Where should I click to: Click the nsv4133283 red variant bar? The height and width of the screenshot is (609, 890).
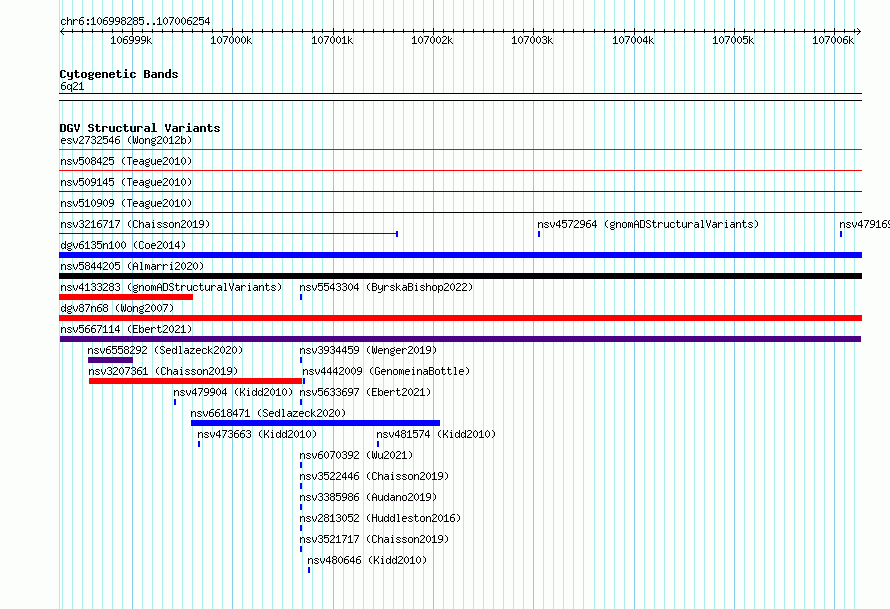point(126,297)
